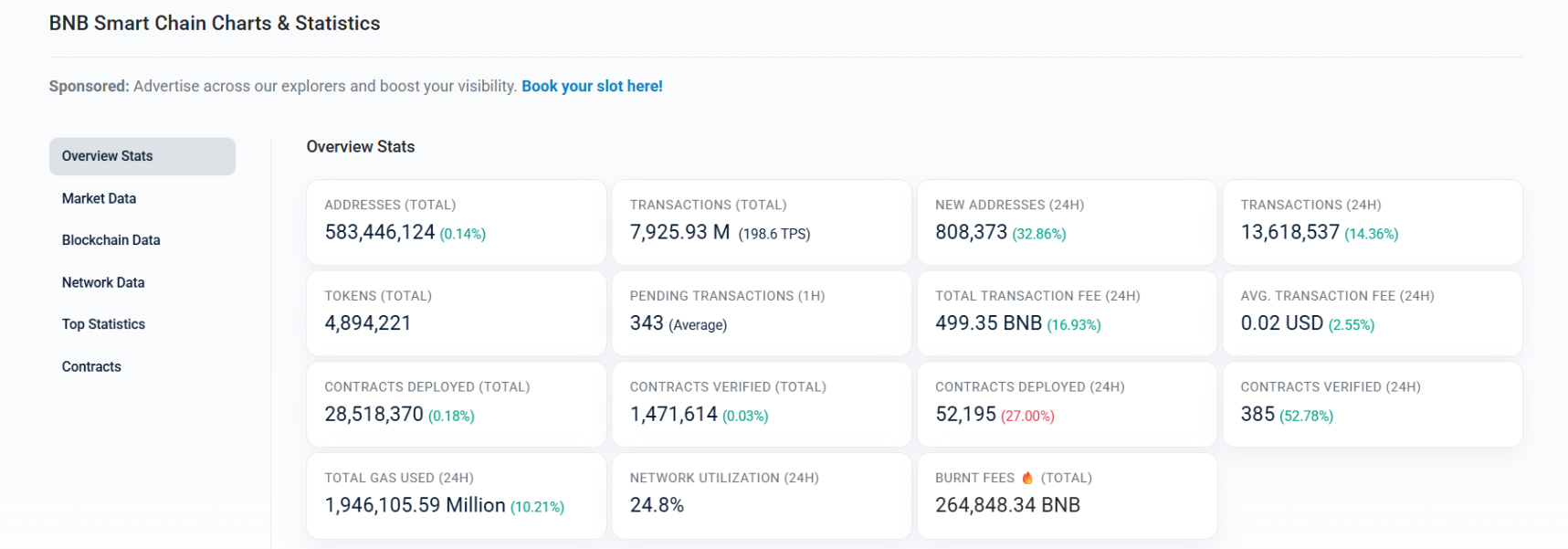Screen dimensions: 1568x549
Task: Click the Overview Stats section heading
Action: tap(361, 147)
